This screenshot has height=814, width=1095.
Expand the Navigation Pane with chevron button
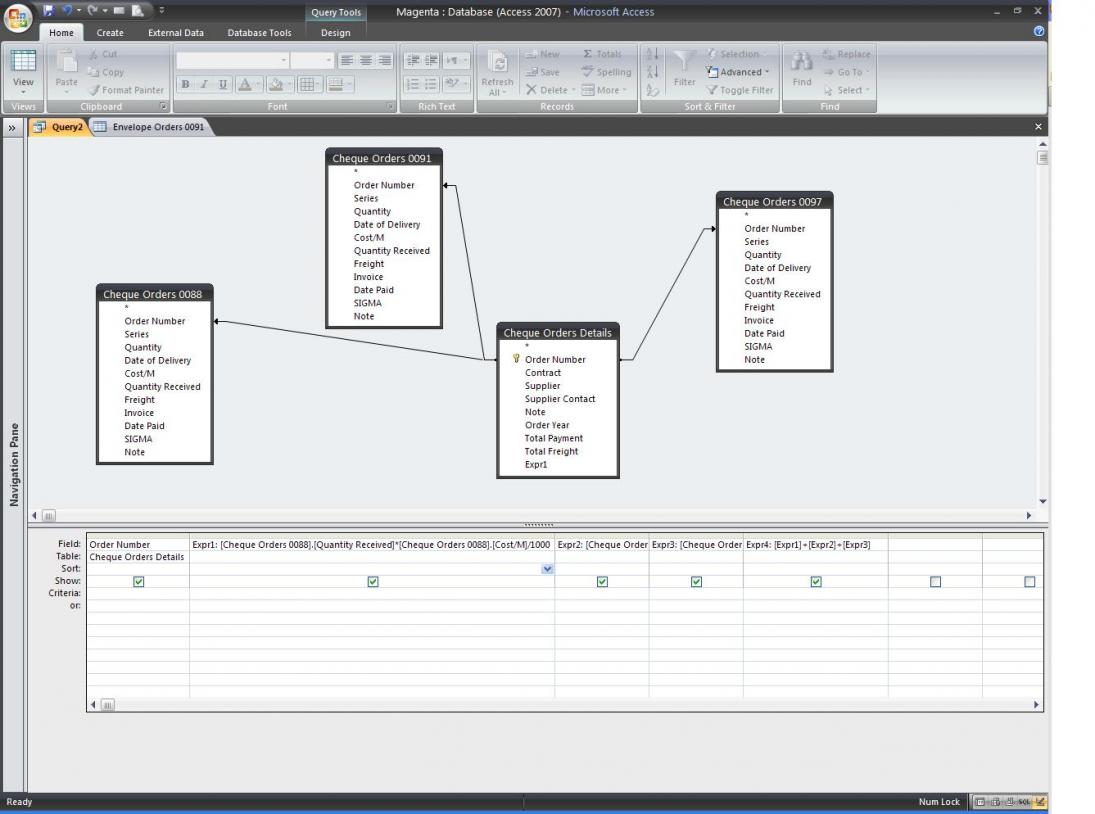tap(13, 128)
